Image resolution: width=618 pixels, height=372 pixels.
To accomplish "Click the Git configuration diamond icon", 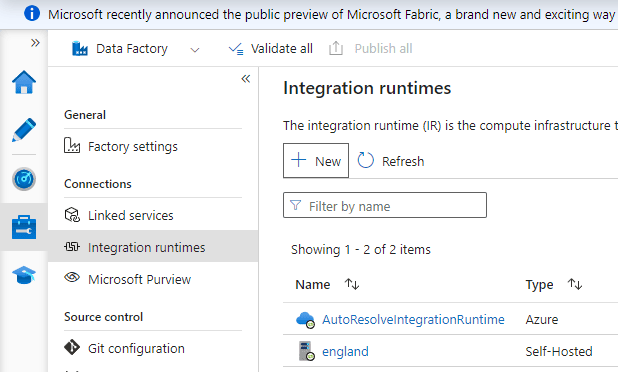I will (72, 347).
